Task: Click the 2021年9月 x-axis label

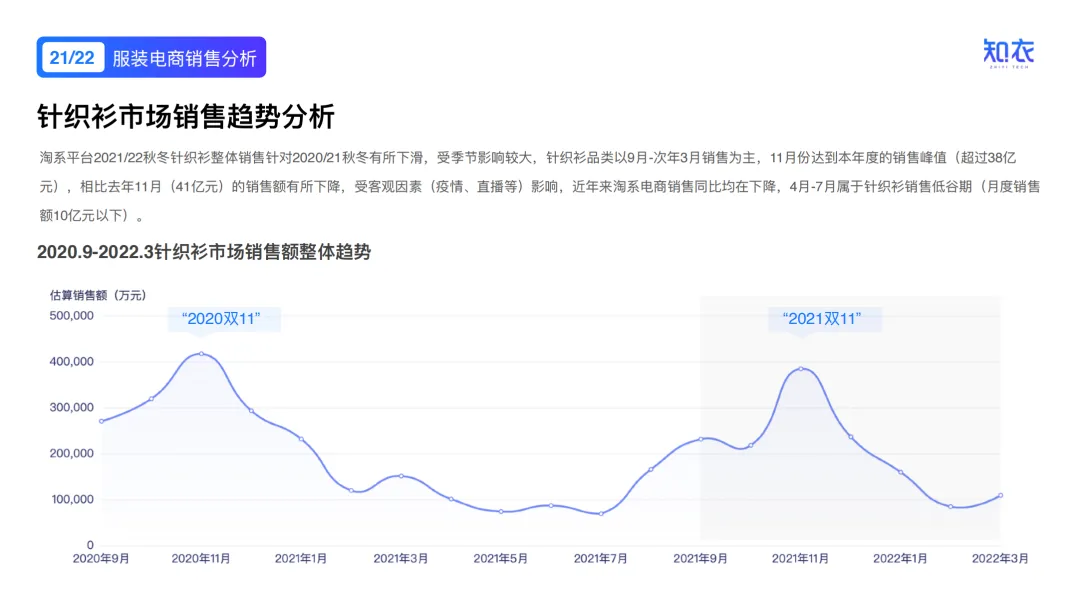Action: pos(700,559)
